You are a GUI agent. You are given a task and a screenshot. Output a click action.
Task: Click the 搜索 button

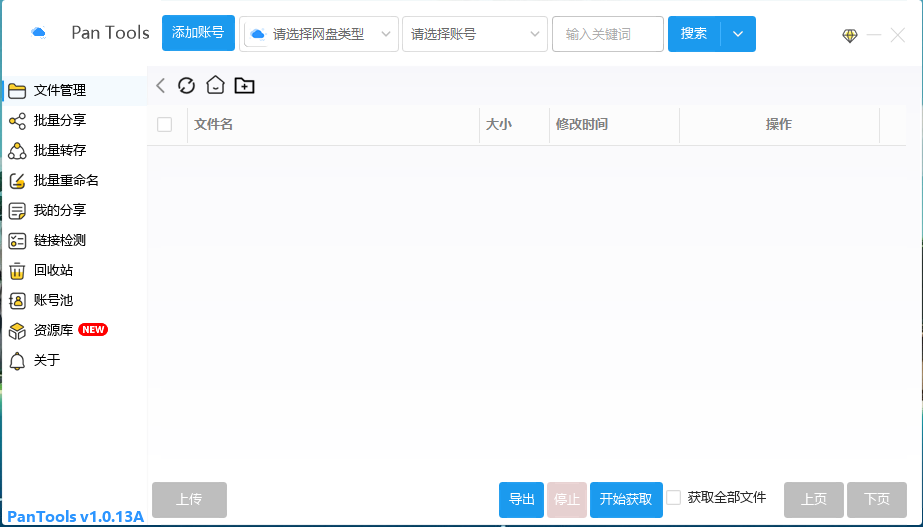click(694, 34)
